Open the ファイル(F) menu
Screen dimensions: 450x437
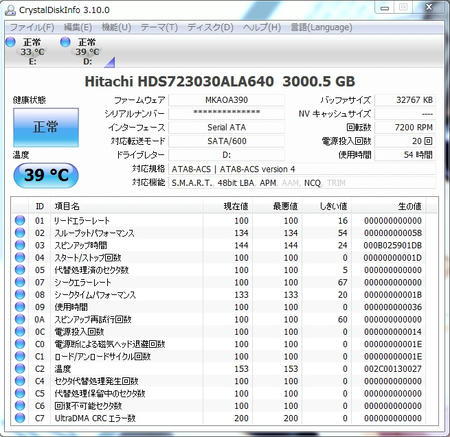pyautogui.click(x=32, y=27)
